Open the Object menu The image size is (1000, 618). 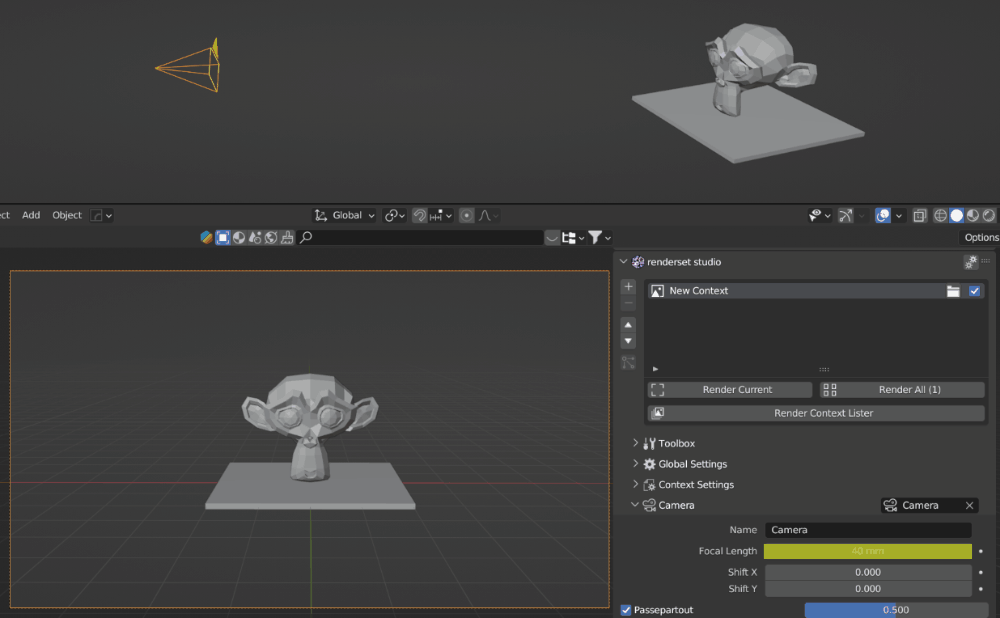pos(67,215)
